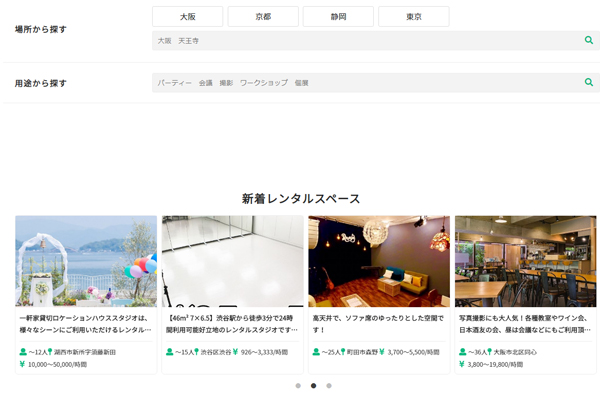Click the yen icon beside 3,700～5,500/時間
The image size is (600, 395).
pyautogui.click(x=382, y=352)
